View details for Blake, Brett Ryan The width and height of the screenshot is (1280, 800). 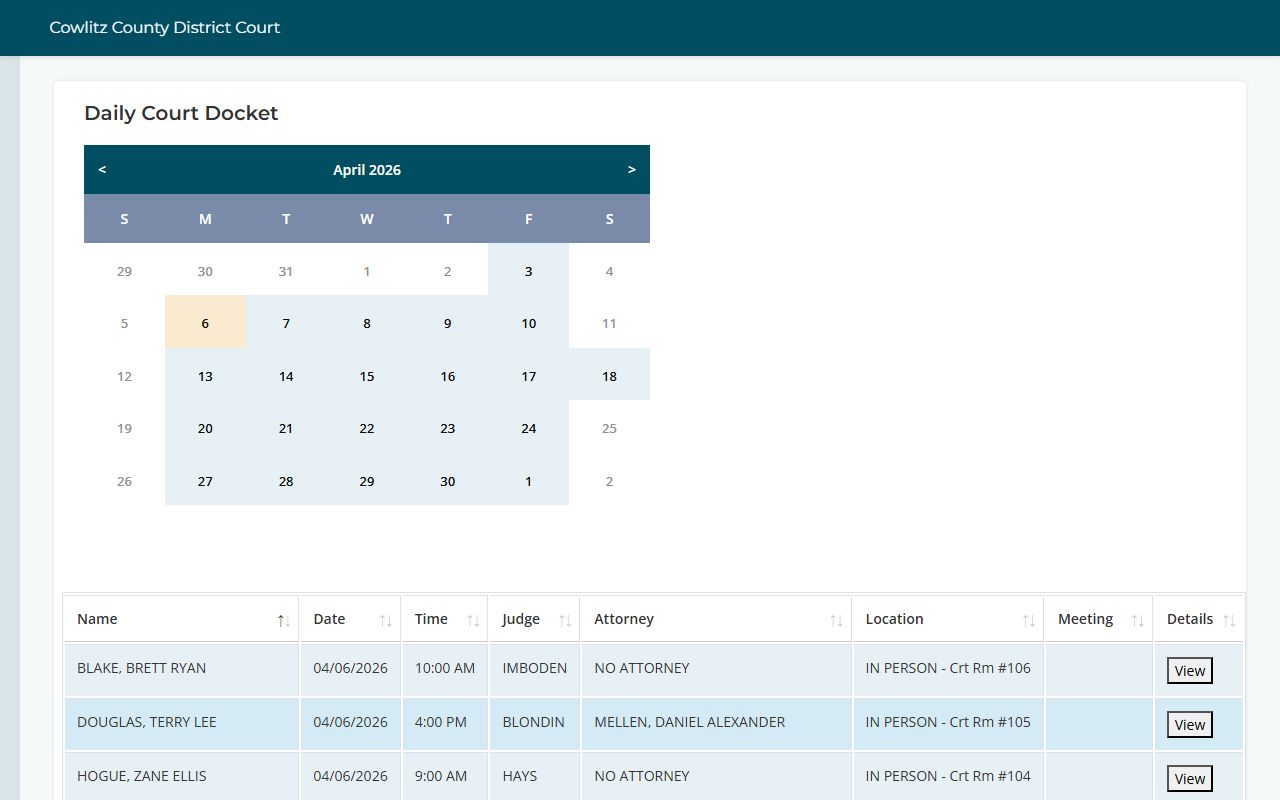pos(1189,671)
